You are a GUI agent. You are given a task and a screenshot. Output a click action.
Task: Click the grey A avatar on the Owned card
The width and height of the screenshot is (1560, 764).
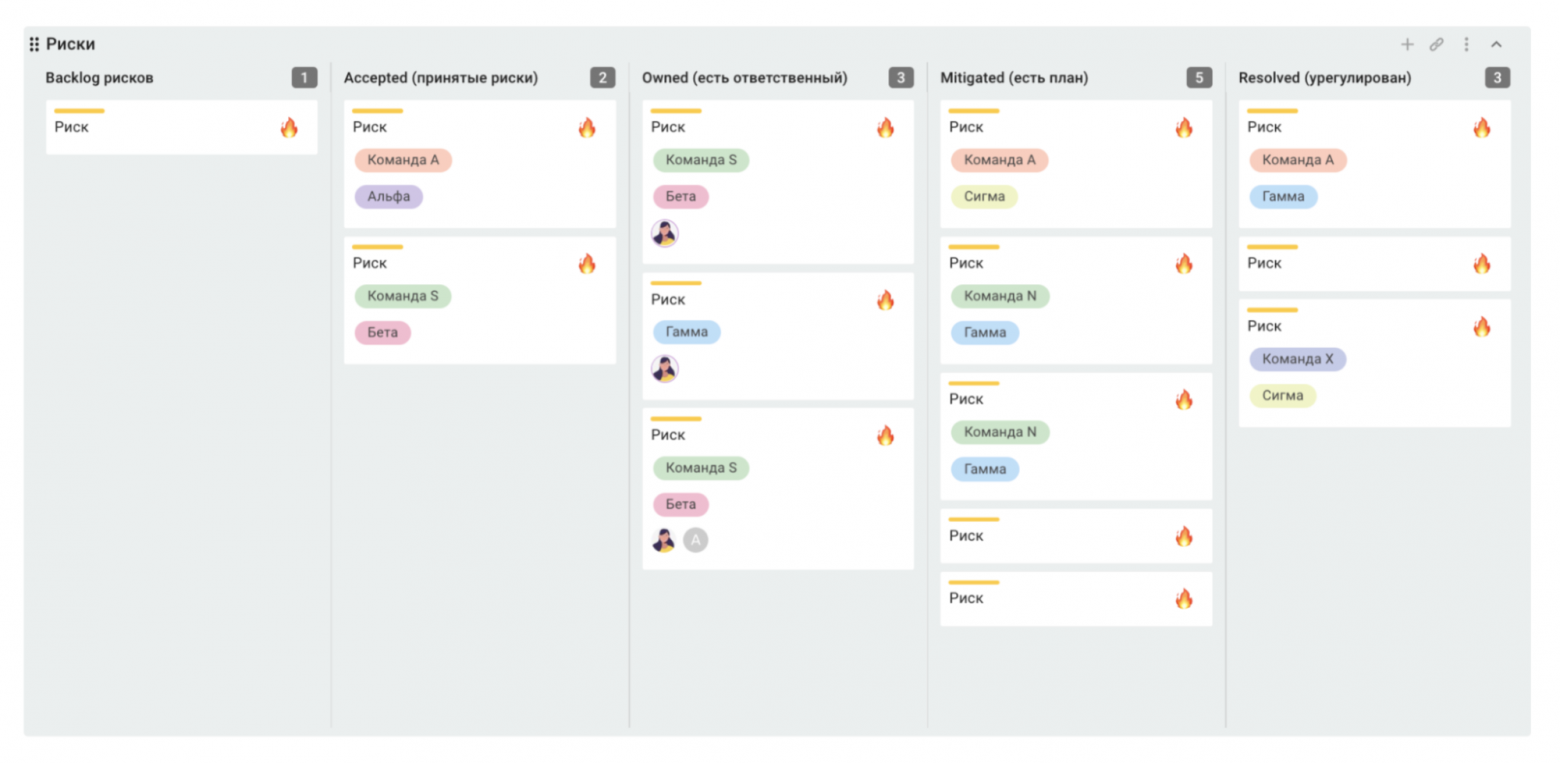tap(696, 540)
